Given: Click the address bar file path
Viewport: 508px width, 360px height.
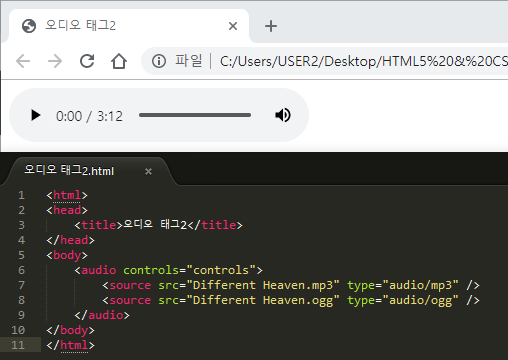Looking at the screenshot, I should click(x=364, y=61).
